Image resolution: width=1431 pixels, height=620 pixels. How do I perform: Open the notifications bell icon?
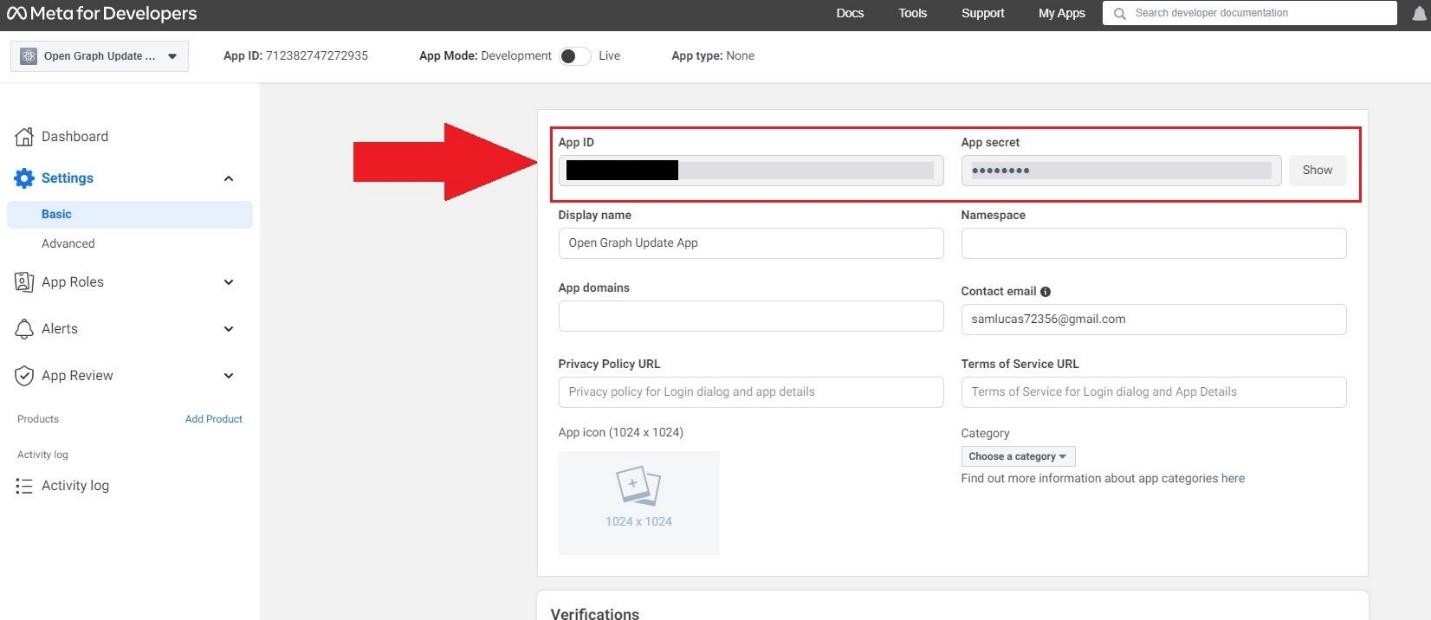click(x=1419, y=13)
